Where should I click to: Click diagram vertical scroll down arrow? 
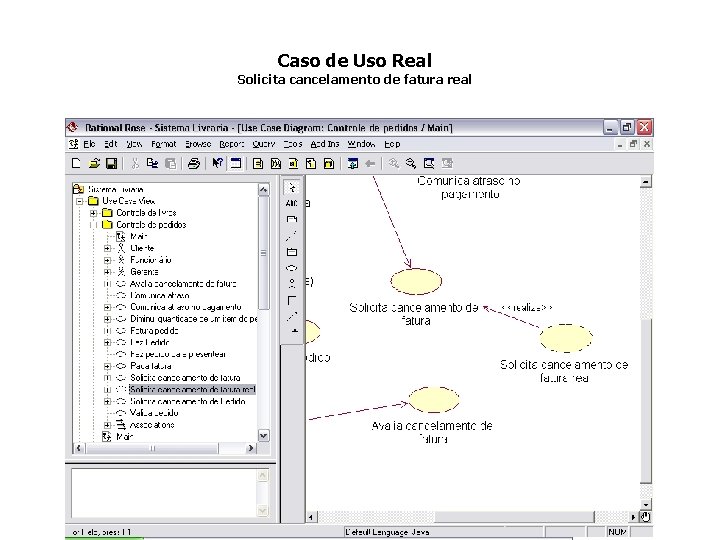pyautogui.click(x=646, y=505)
